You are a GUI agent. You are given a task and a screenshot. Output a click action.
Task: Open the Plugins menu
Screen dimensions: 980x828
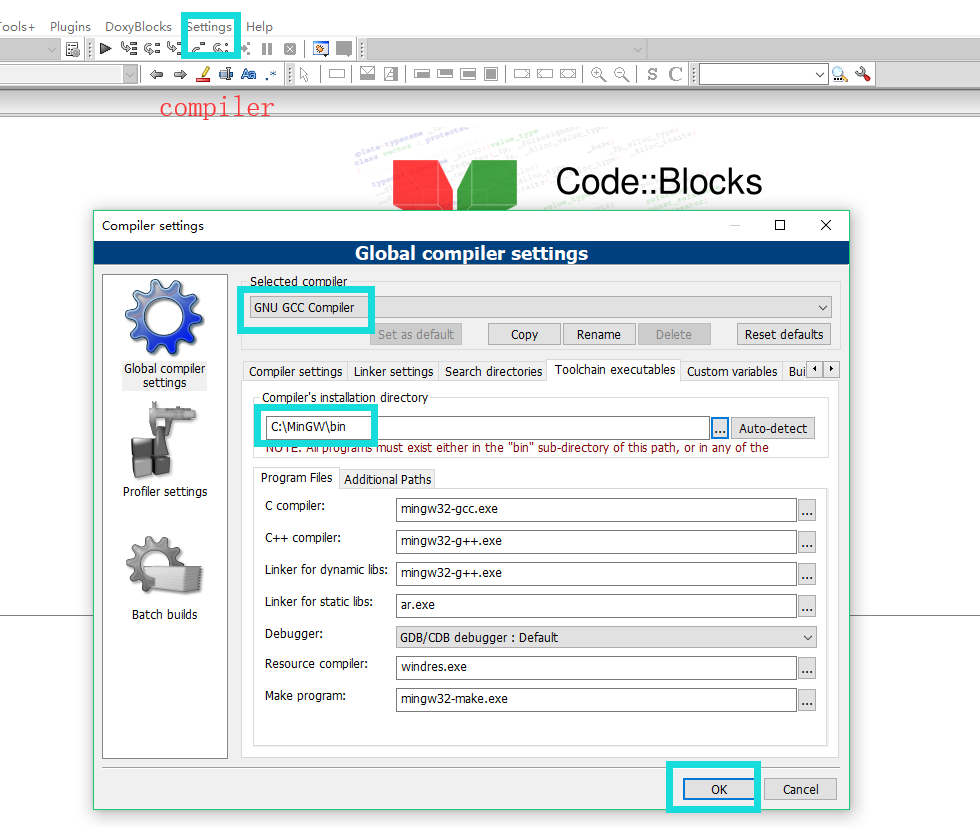pyautogui.click(x=70, y=27)
